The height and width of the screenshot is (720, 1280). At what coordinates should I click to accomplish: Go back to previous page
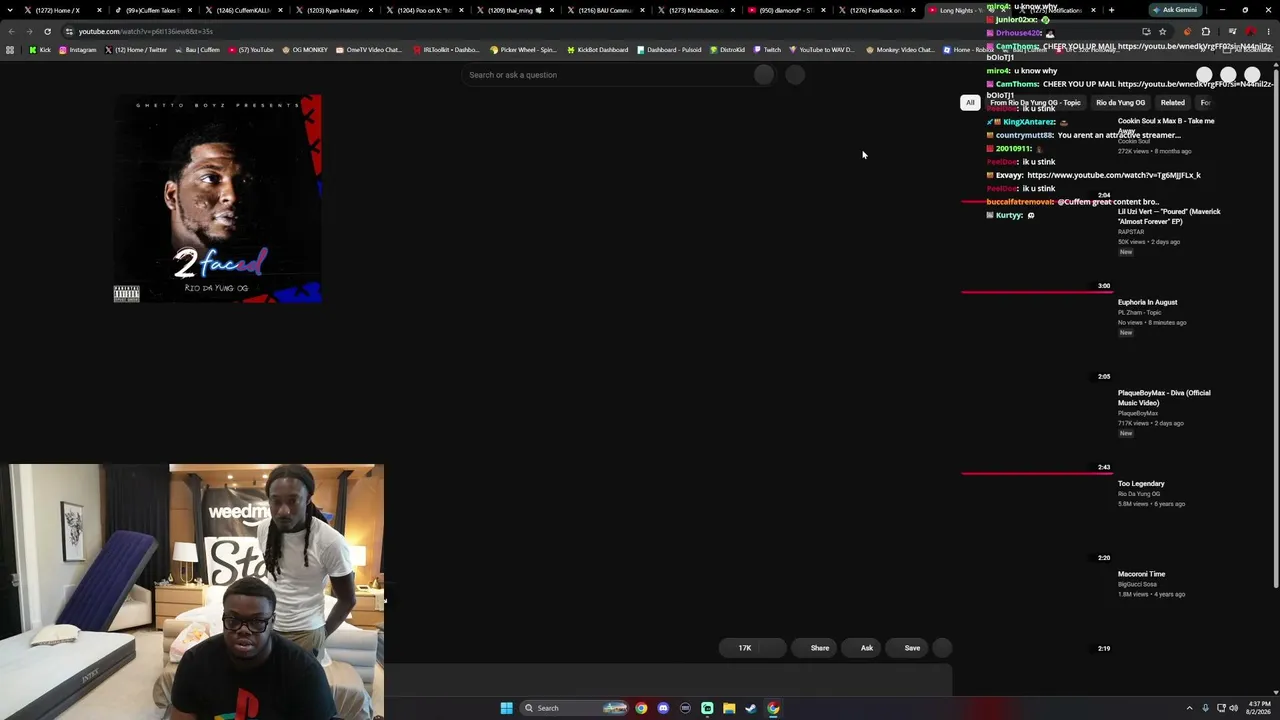(x=11, y=31)
